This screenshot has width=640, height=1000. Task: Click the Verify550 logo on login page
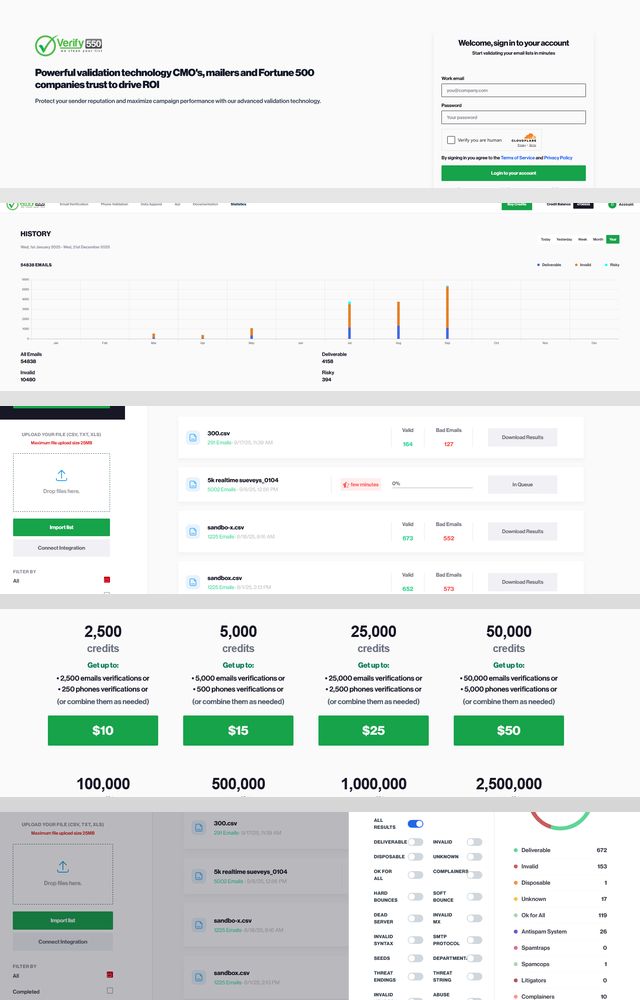coord(68,45)
